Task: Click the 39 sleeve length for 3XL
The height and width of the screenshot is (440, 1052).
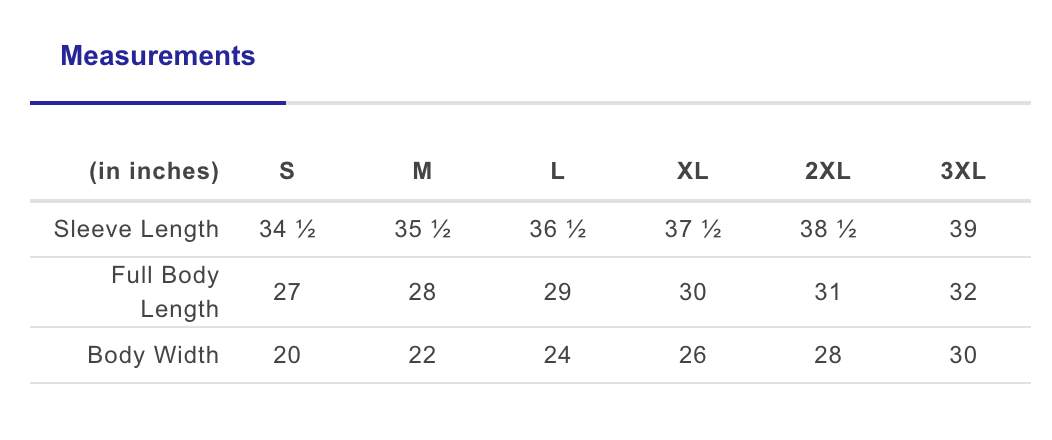Action: coord(964,230)
